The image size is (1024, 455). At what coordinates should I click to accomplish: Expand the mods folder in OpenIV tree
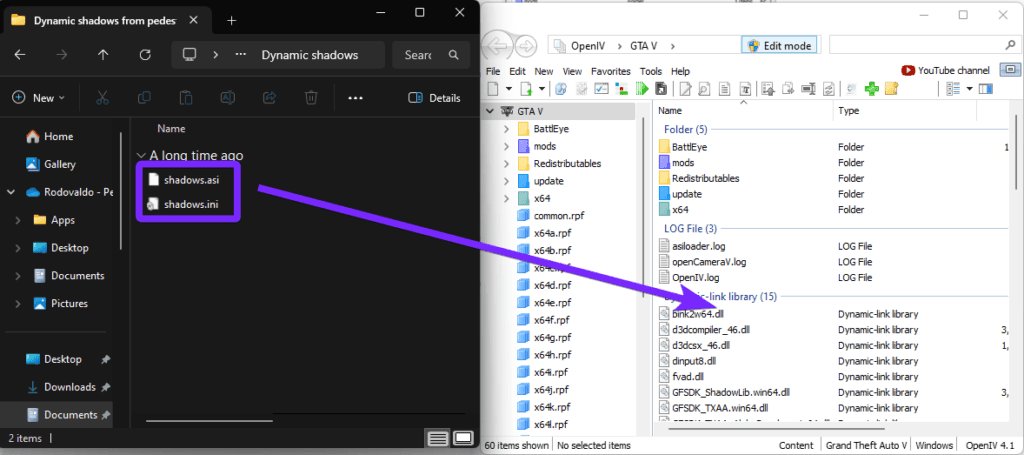(506, 146)
